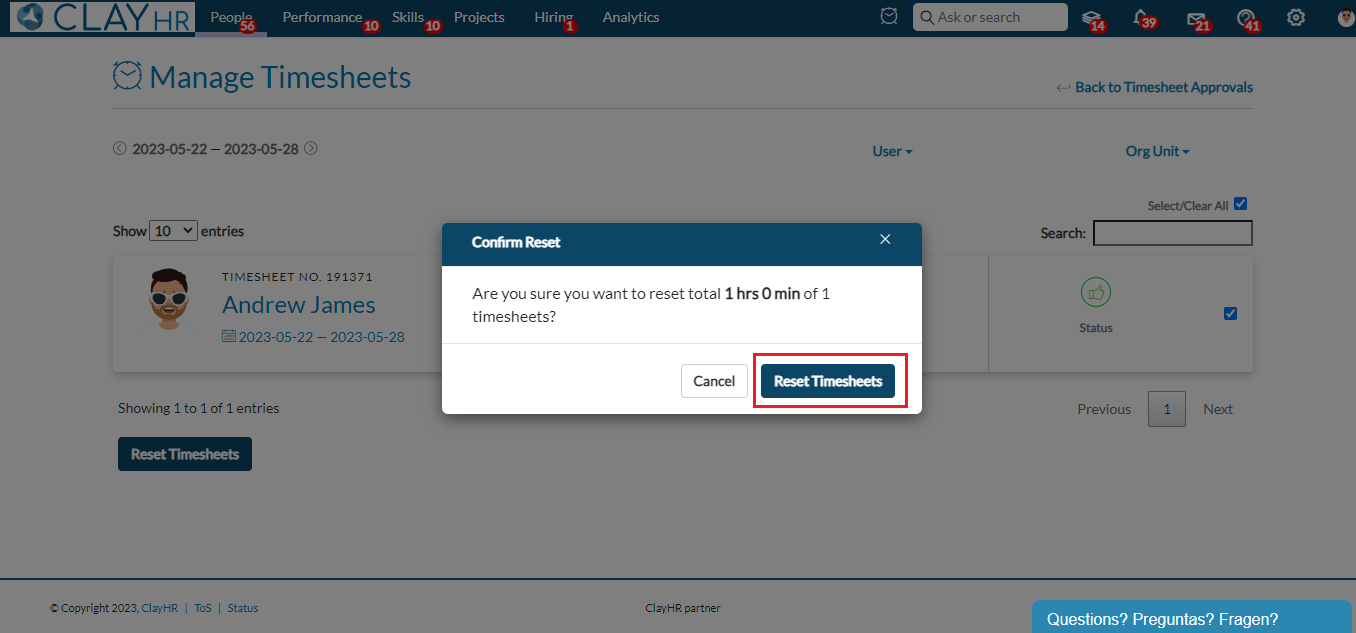Image resolution: width=1356 pixels, height=633 pixels.
Task: Open the stacked cards icon with 14 badge
Action: coord(1090,17)
